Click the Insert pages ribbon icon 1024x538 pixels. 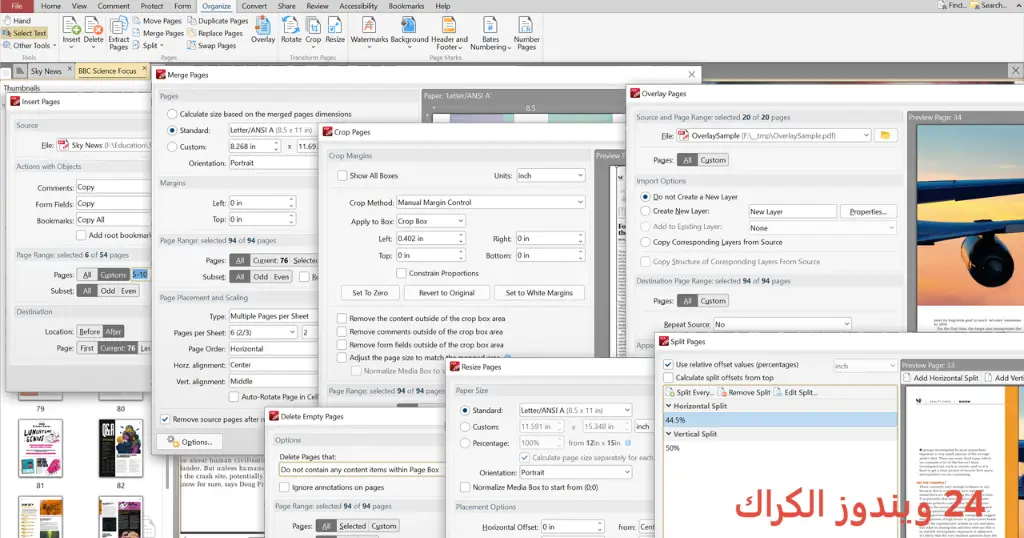[x=71, y=33]
